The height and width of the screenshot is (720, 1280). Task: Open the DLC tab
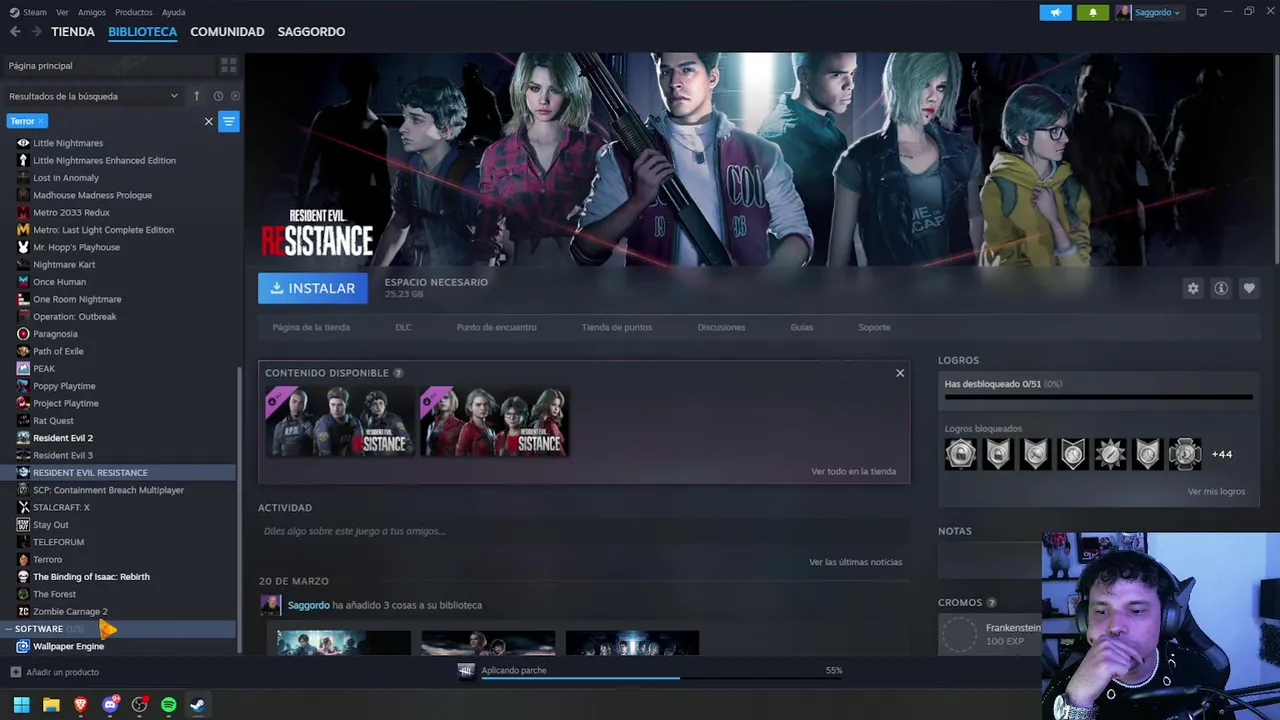coord(403,327)
